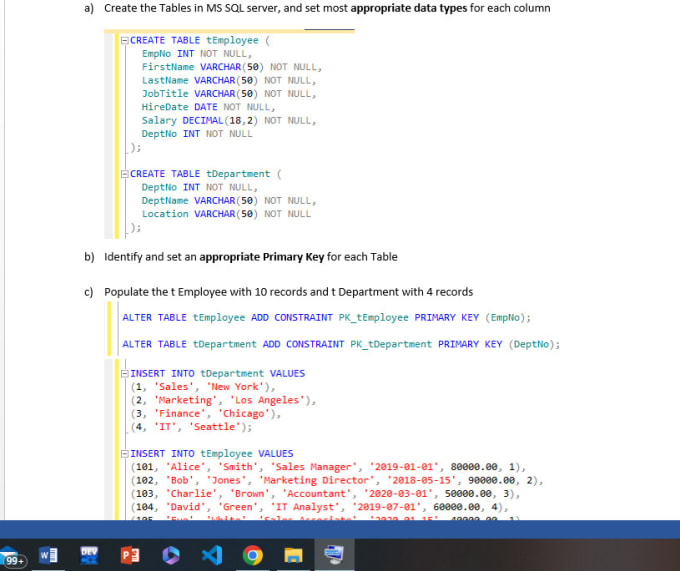
Task: Open Visual Studio Code from the taskbar
Action: coord(212,555)
